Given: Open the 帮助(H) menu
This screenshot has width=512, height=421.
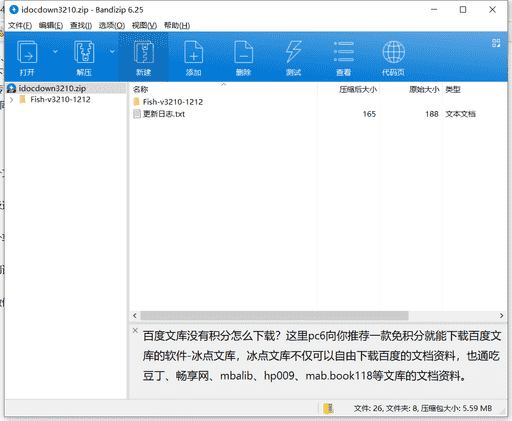Looking at the screenshot, I should click(177, 26).
